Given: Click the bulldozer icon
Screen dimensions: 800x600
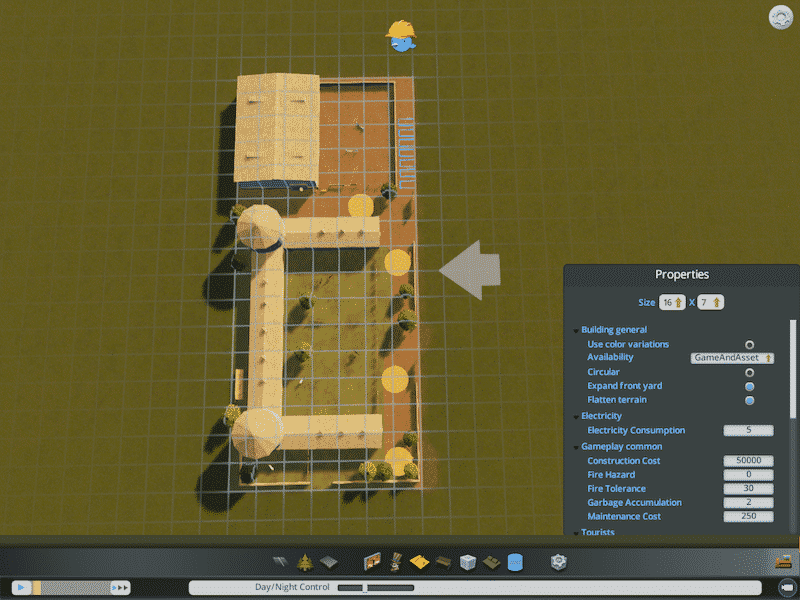Looking at the screenshot, I should 783,563.
